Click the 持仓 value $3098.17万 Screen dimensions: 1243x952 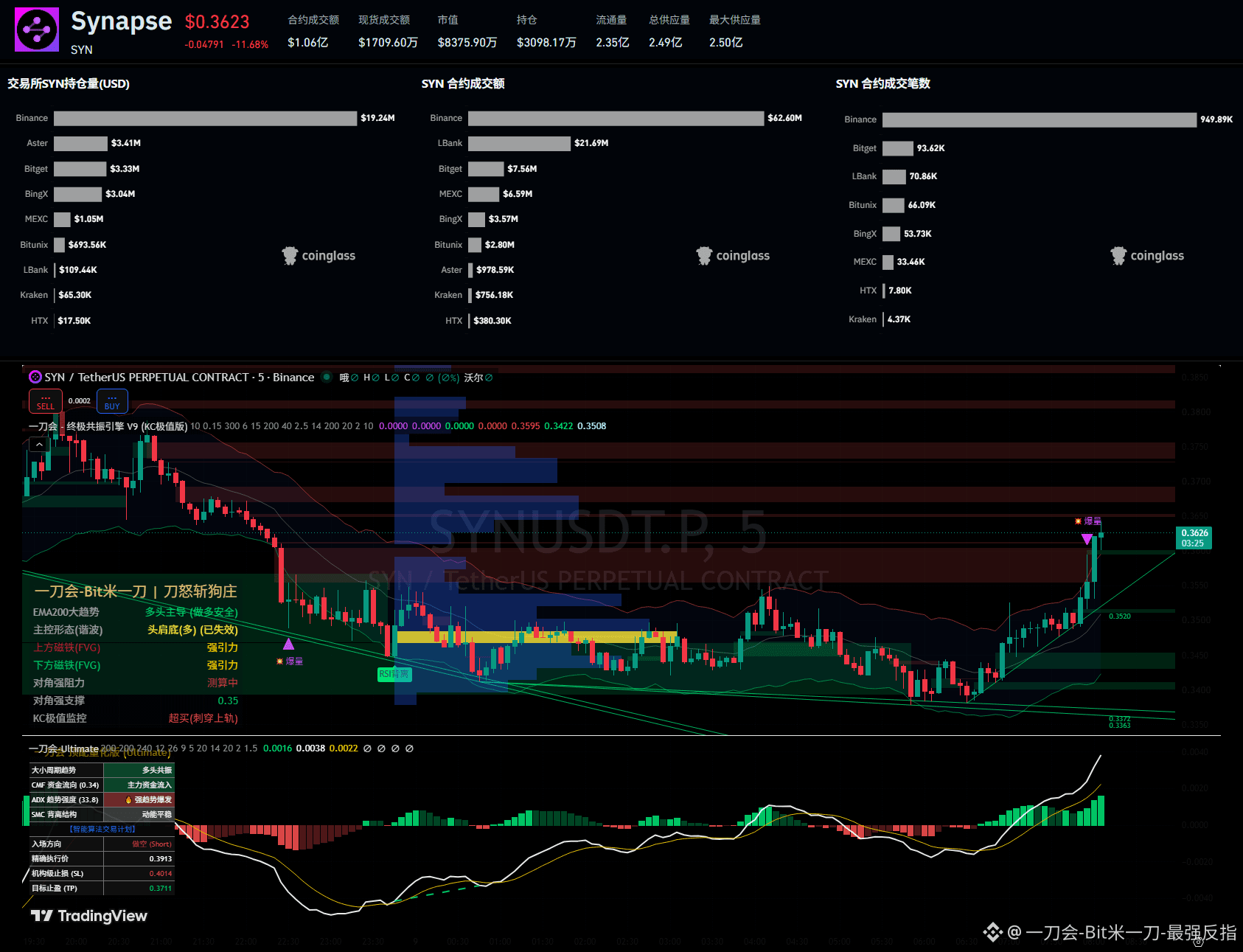click(x=546, y=43)
